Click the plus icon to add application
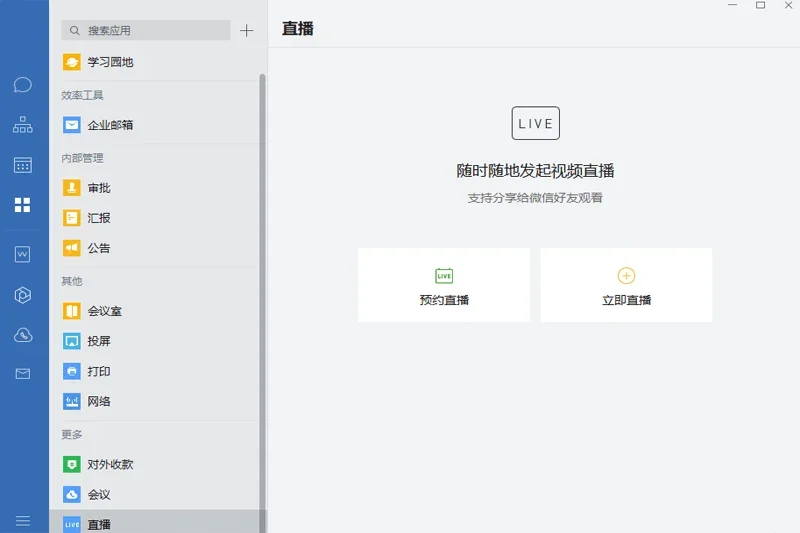800x533 pixels. 246,31
